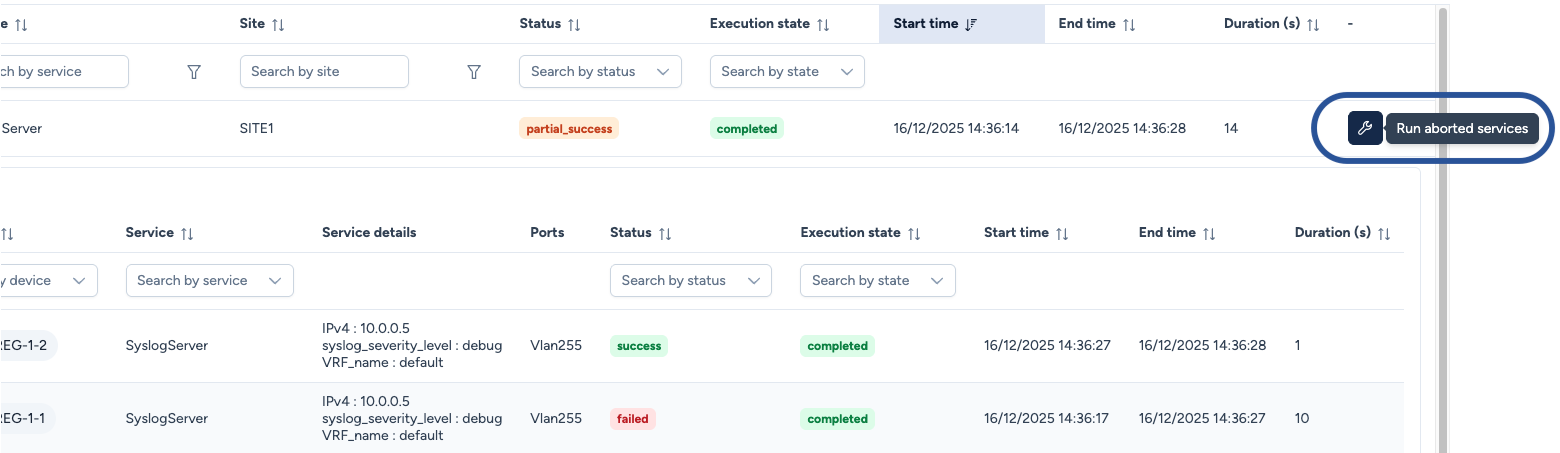Screen dimensions: 1560x453
Task: Click the vertical scrollbar on the right
Action: [x=1441, y=230]
